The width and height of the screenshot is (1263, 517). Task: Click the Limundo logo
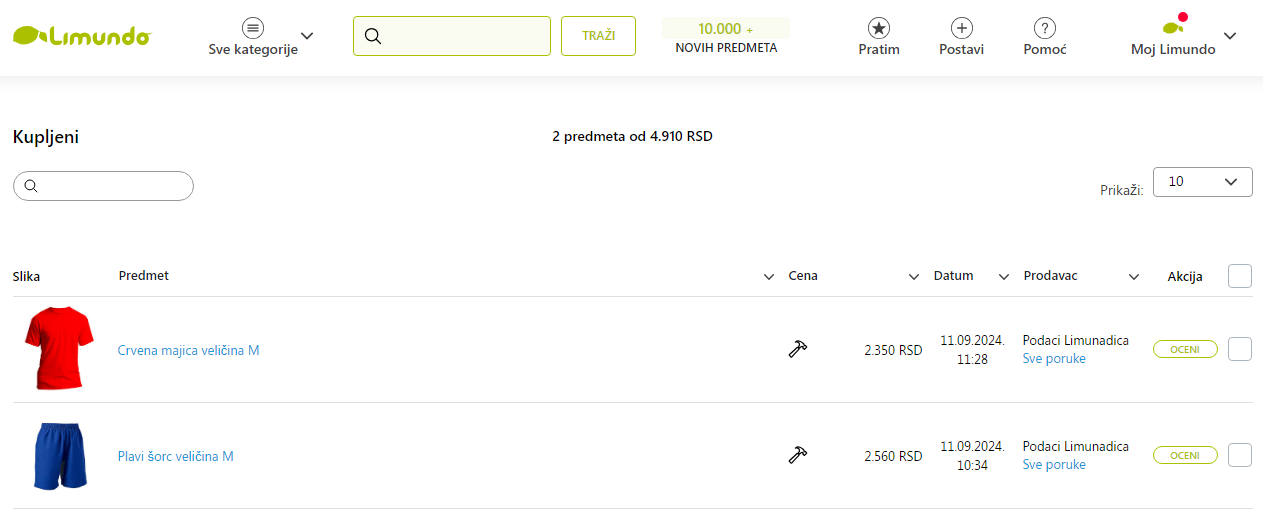(x=81, y=36)
